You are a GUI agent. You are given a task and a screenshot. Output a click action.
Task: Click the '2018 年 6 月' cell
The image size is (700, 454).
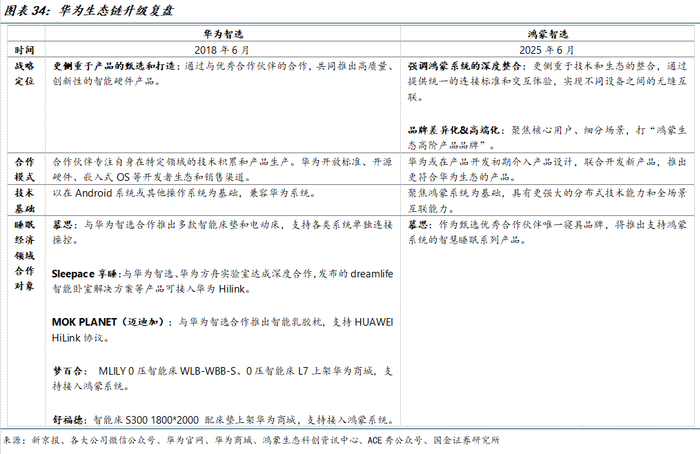pyautogui.click(x=222, y=50)
